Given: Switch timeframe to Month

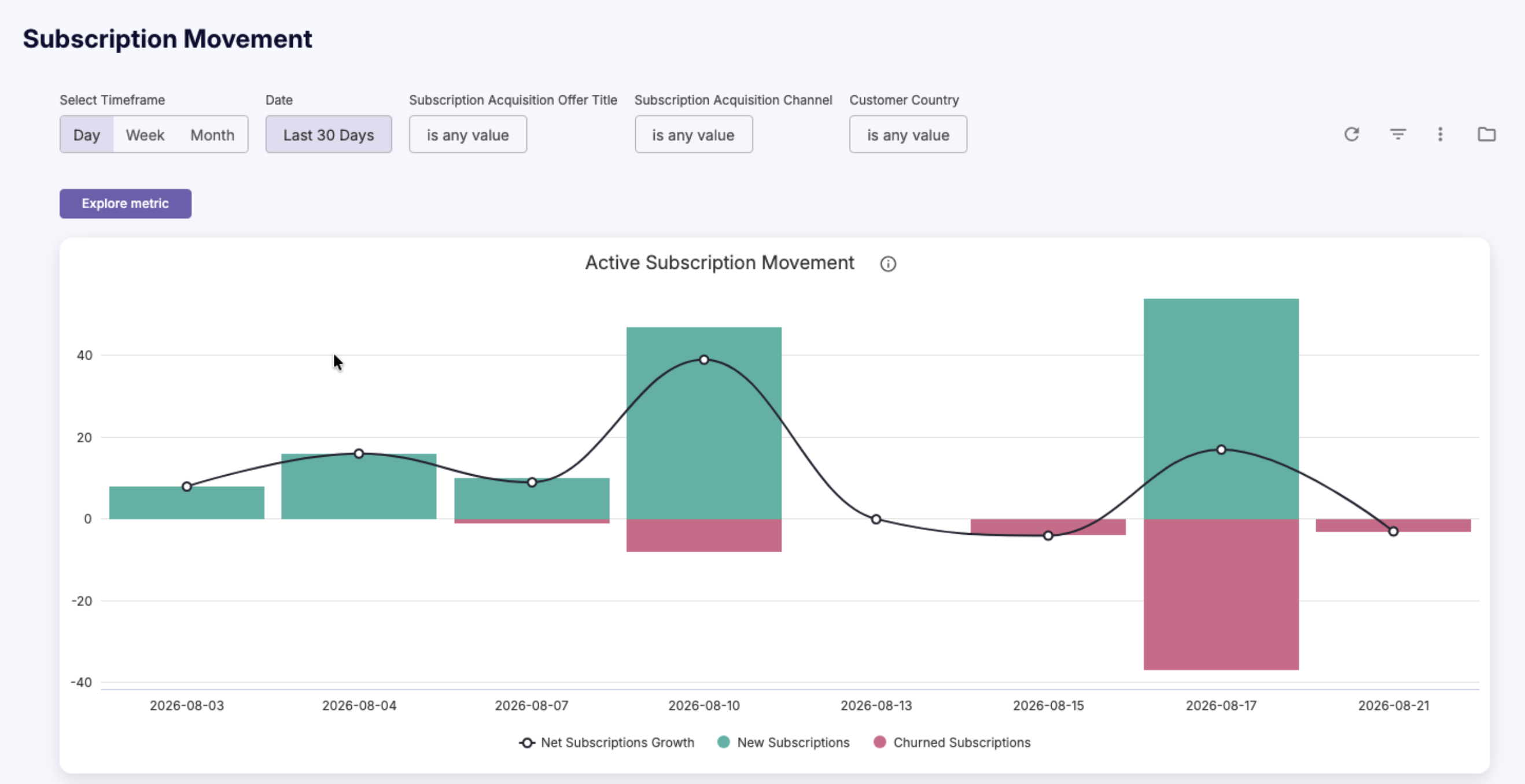Looking at the screenshot, I should [212, 135].
